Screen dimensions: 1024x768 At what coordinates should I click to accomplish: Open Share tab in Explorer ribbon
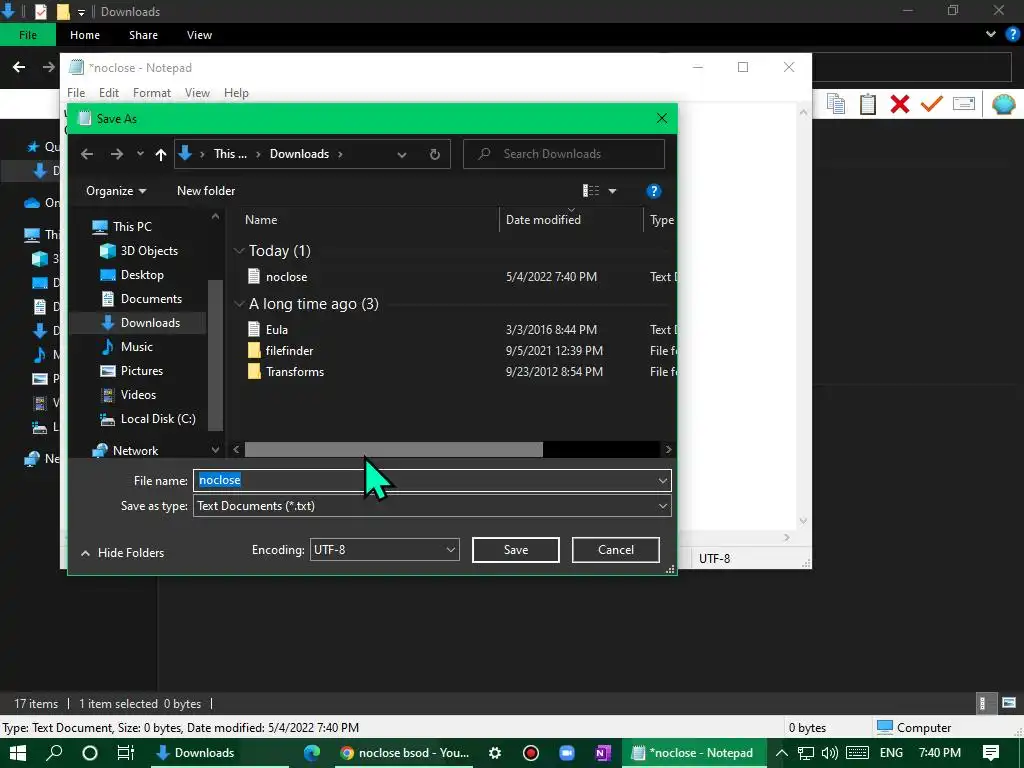click(143, 35)
